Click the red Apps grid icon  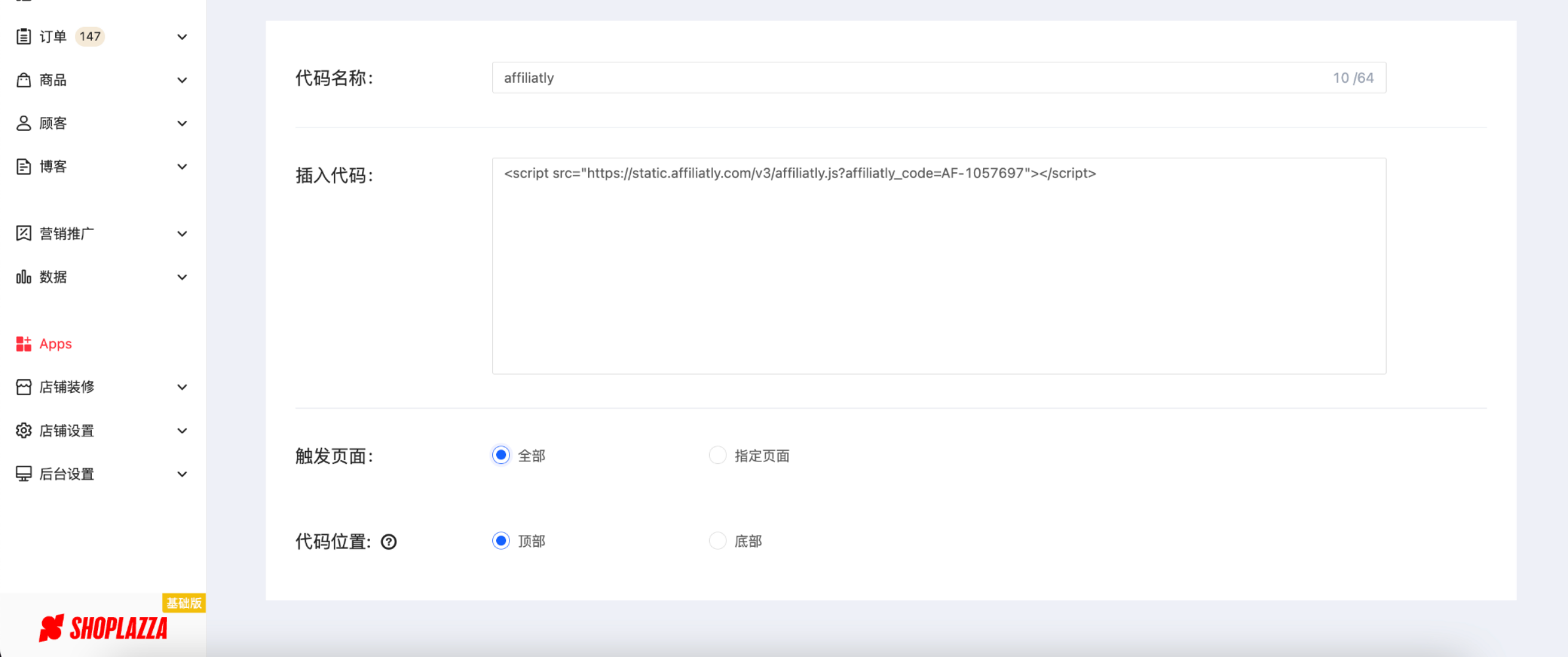coord(23,344)
